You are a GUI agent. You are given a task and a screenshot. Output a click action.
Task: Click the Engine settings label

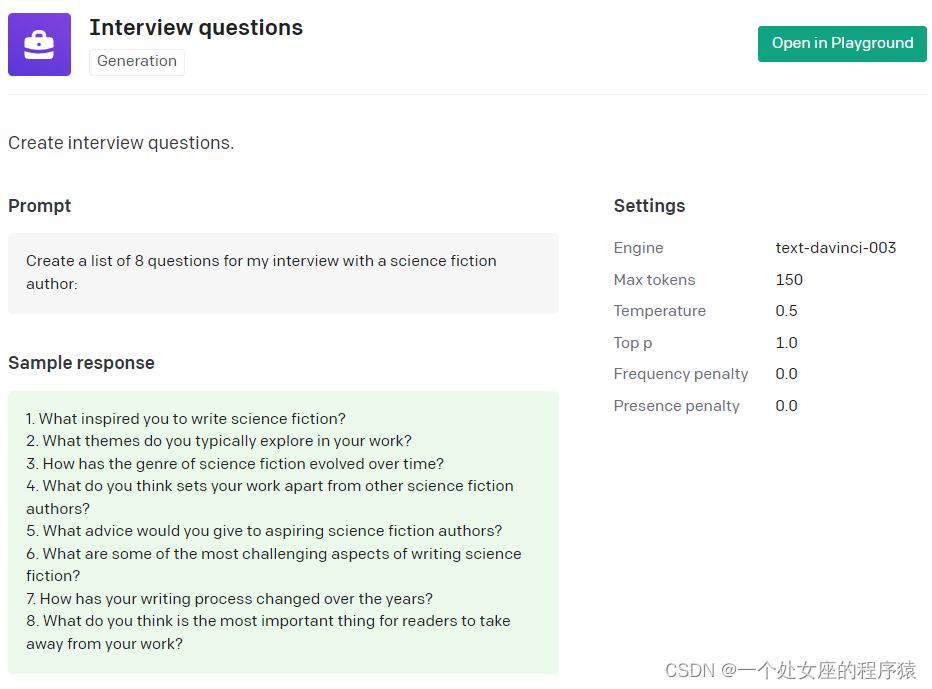638,248
